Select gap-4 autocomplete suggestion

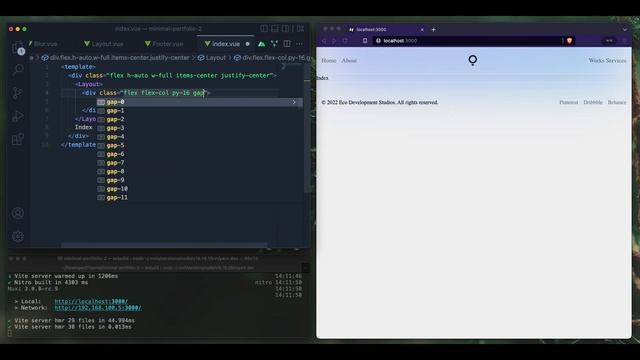[x=199, y=137]
